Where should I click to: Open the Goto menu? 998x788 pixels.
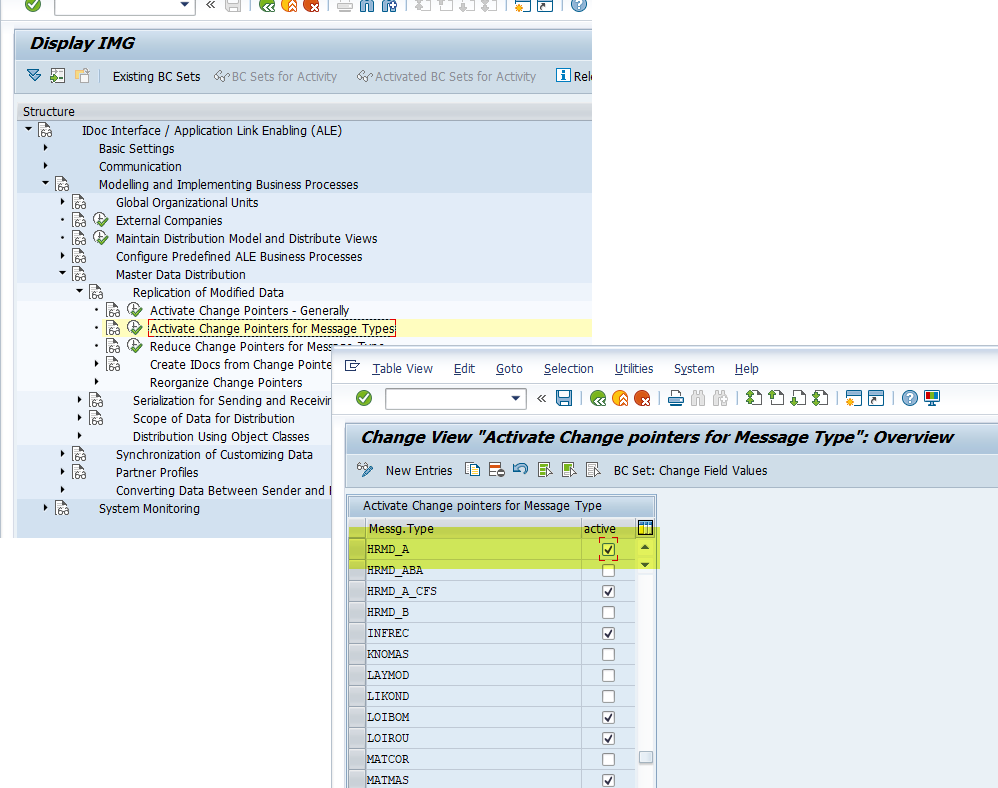tap(509, 368)
